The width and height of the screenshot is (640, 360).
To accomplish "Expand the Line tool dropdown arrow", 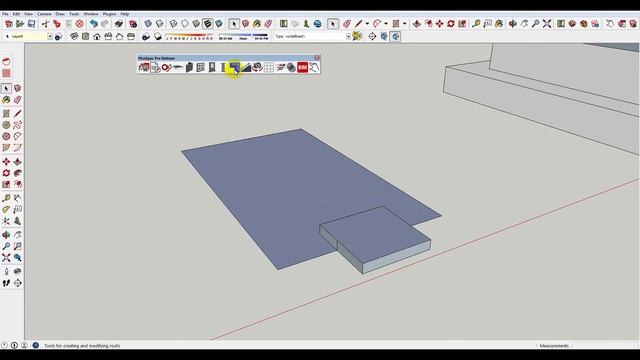I will (367, 24).
